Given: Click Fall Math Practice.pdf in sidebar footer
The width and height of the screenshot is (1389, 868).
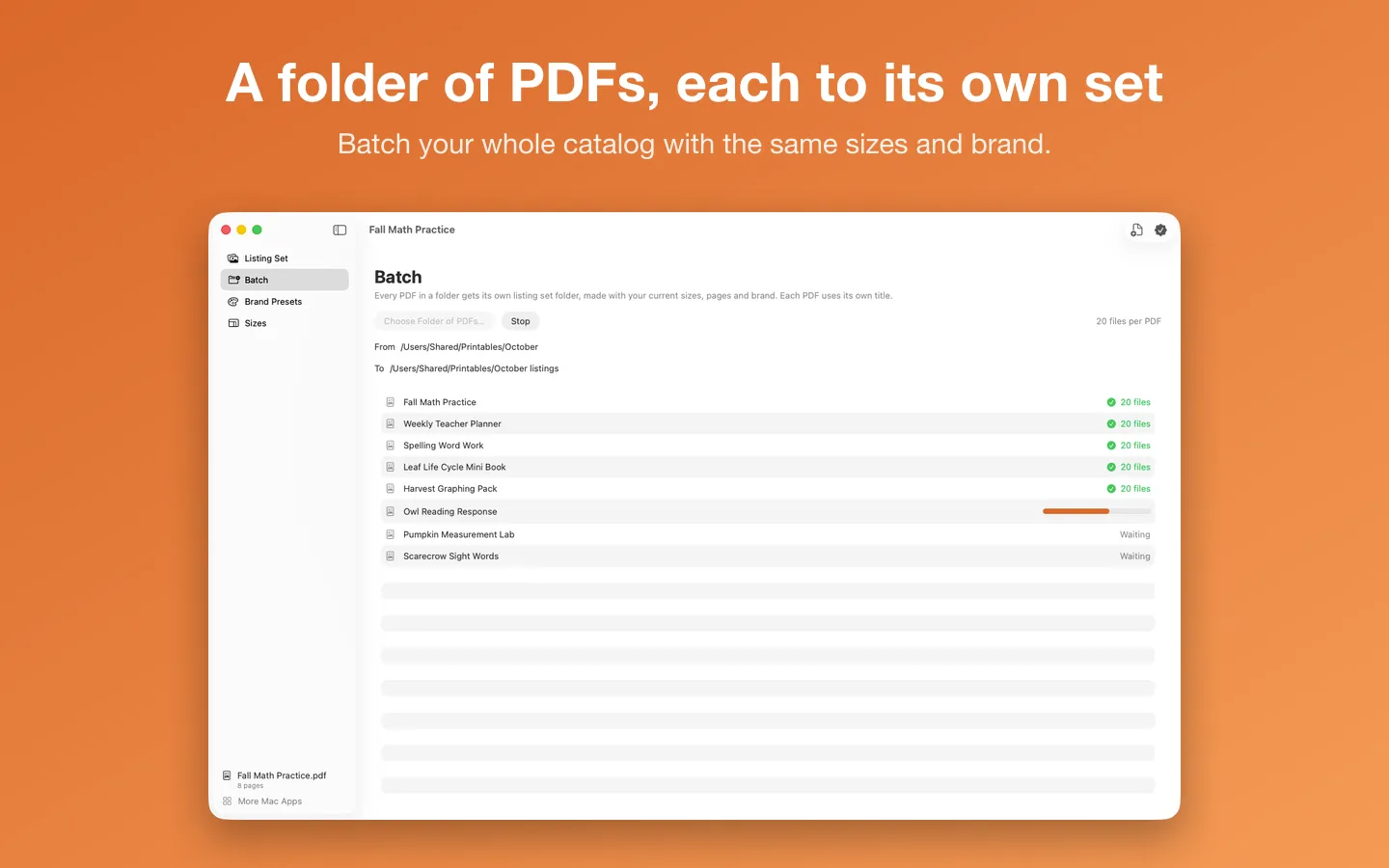Looking at the screenshot, I should click(282, 775).
